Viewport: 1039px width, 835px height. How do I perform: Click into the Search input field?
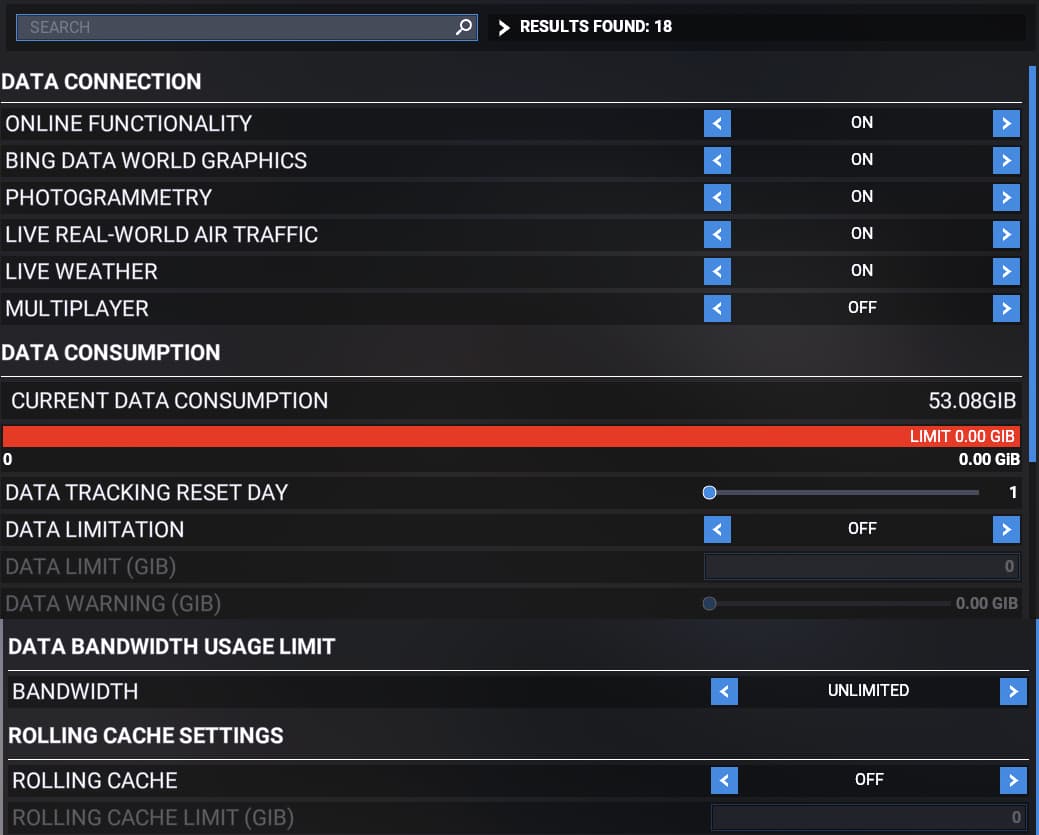[235, 28]
